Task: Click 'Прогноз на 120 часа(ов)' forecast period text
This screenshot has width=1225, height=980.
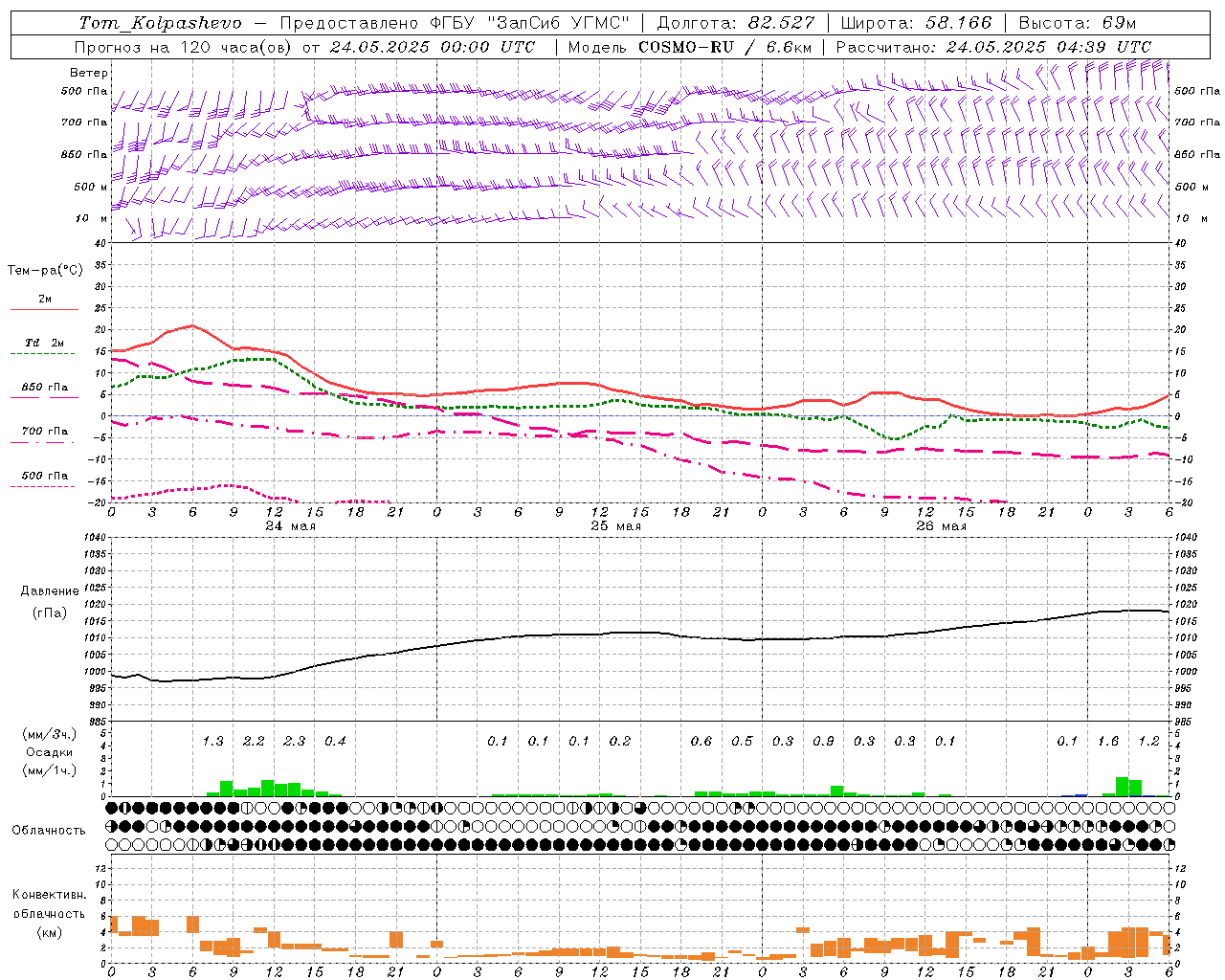Action: click(184, 47)
